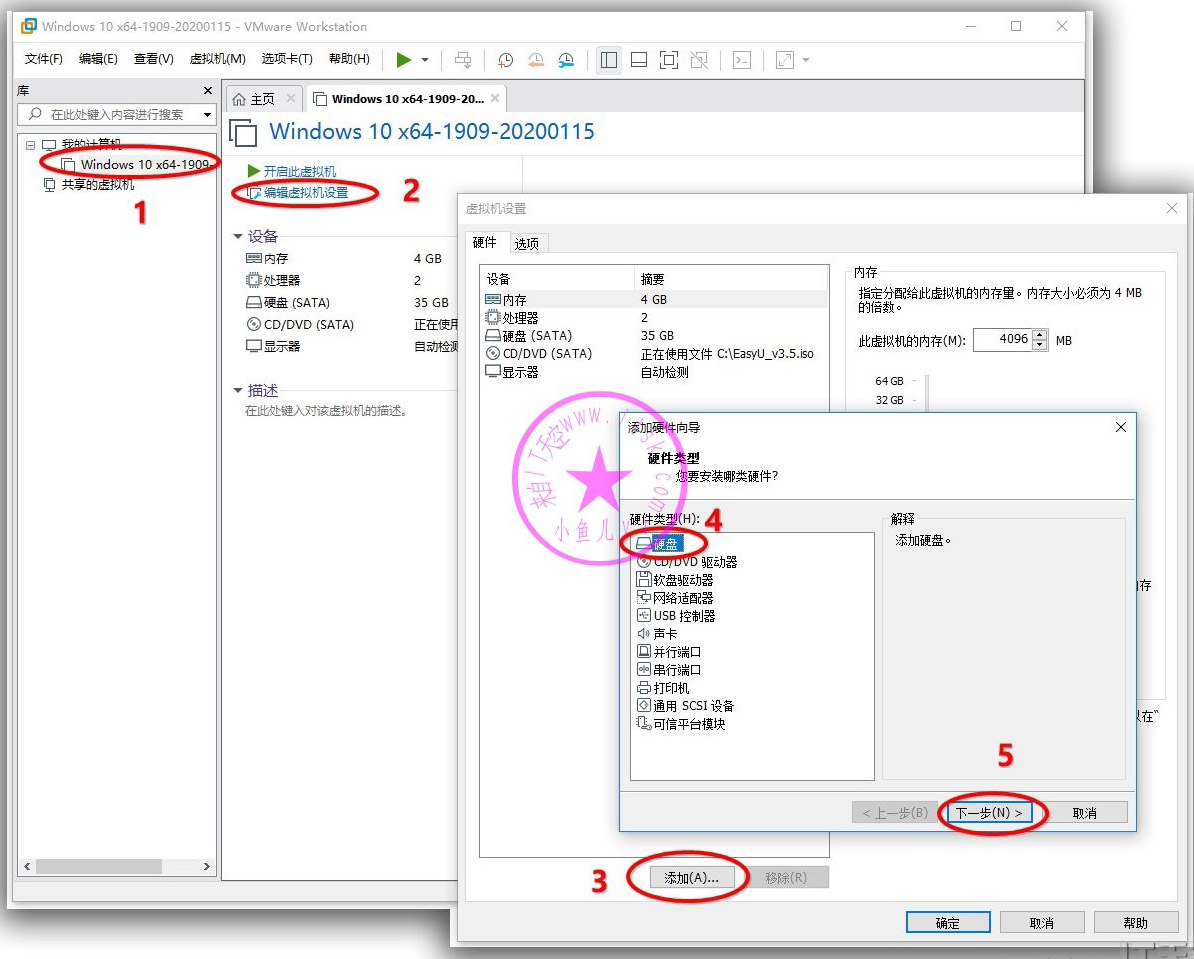The image size is (1194, 959).
Task: Toggle the thumbnail bar toolbar icon
Action: click(639, 59)
